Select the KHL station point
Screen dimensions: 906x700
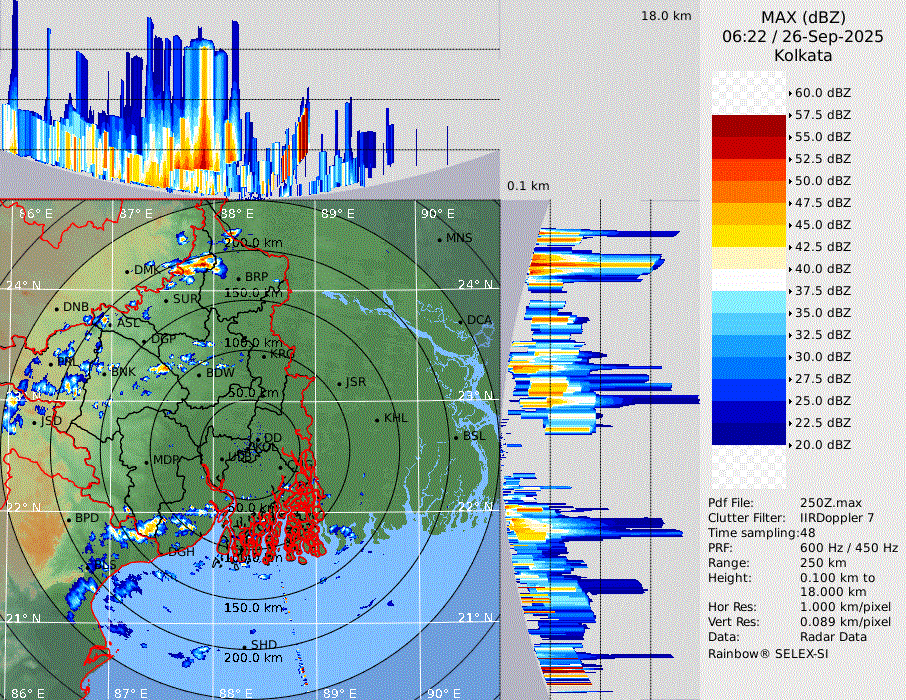[x=377, y=419]
